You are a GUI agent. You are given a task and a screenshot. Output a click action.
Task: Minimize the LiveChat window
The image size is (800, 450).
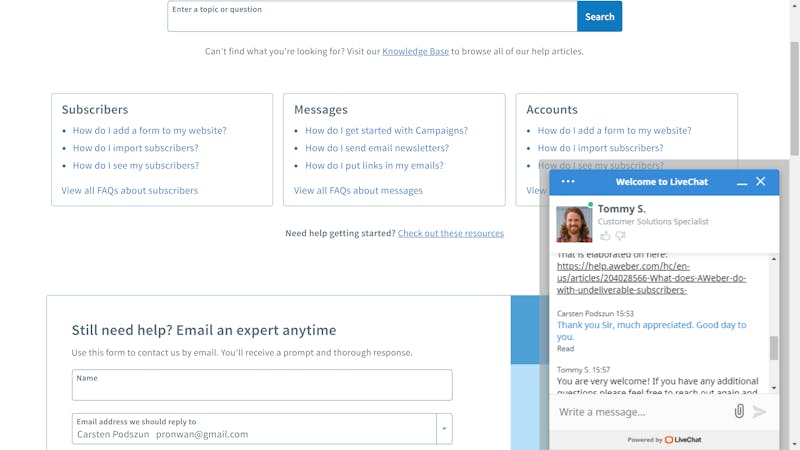pyautogui.click(x=742, y=182)
